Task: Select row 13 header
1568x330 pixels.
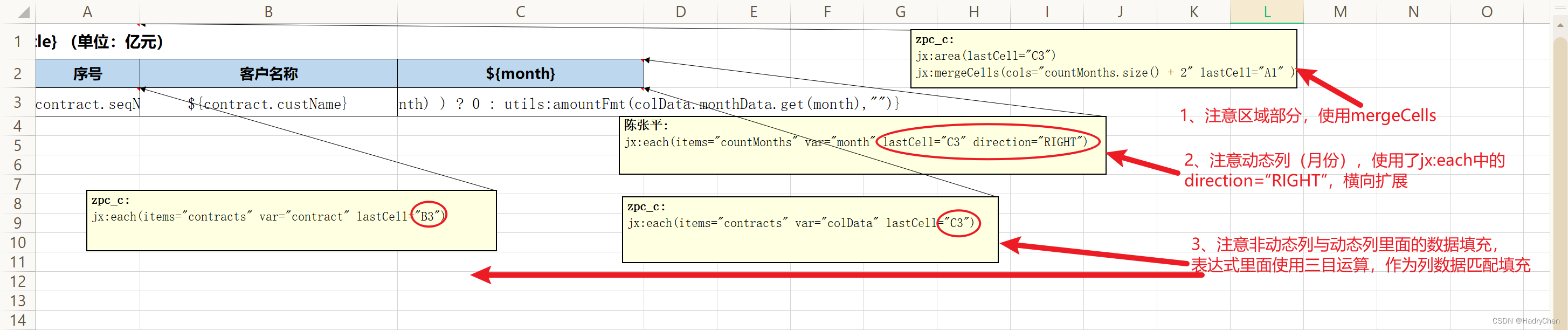Action: 18,301
